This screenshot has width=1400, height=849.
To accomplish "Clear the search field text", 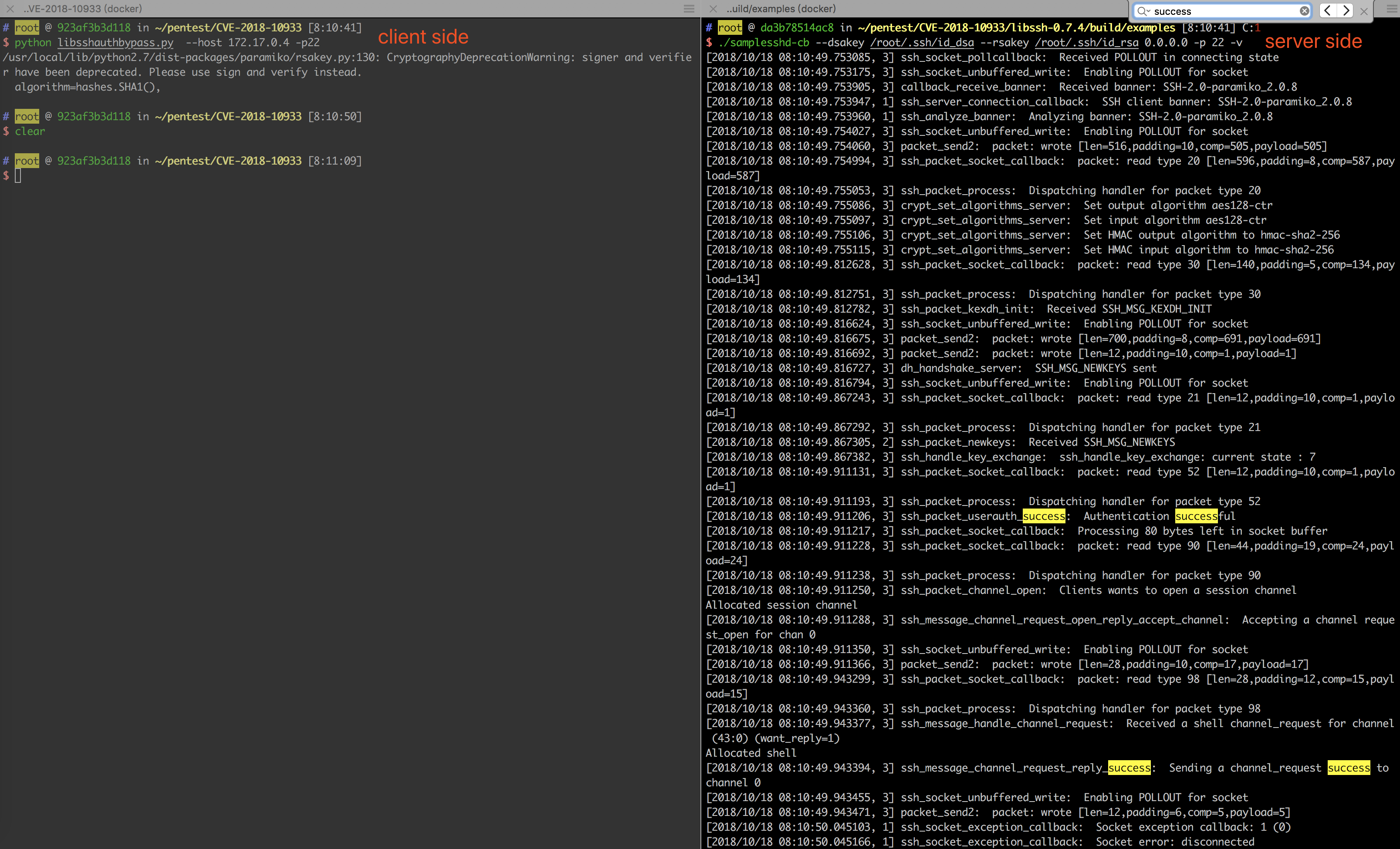I will (1304, 11).
